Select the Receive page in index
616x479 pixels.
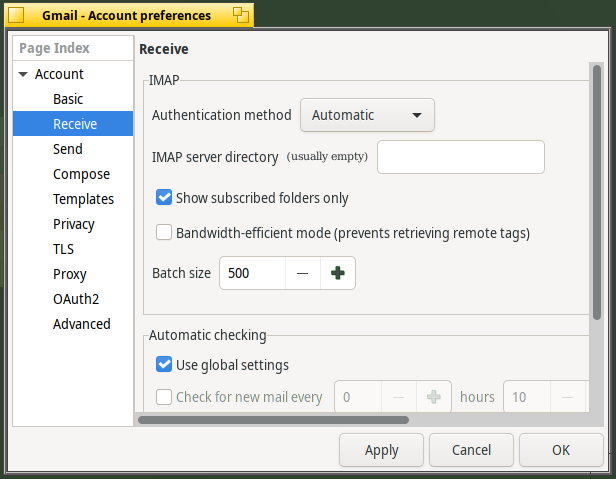(x=73, y=124)
